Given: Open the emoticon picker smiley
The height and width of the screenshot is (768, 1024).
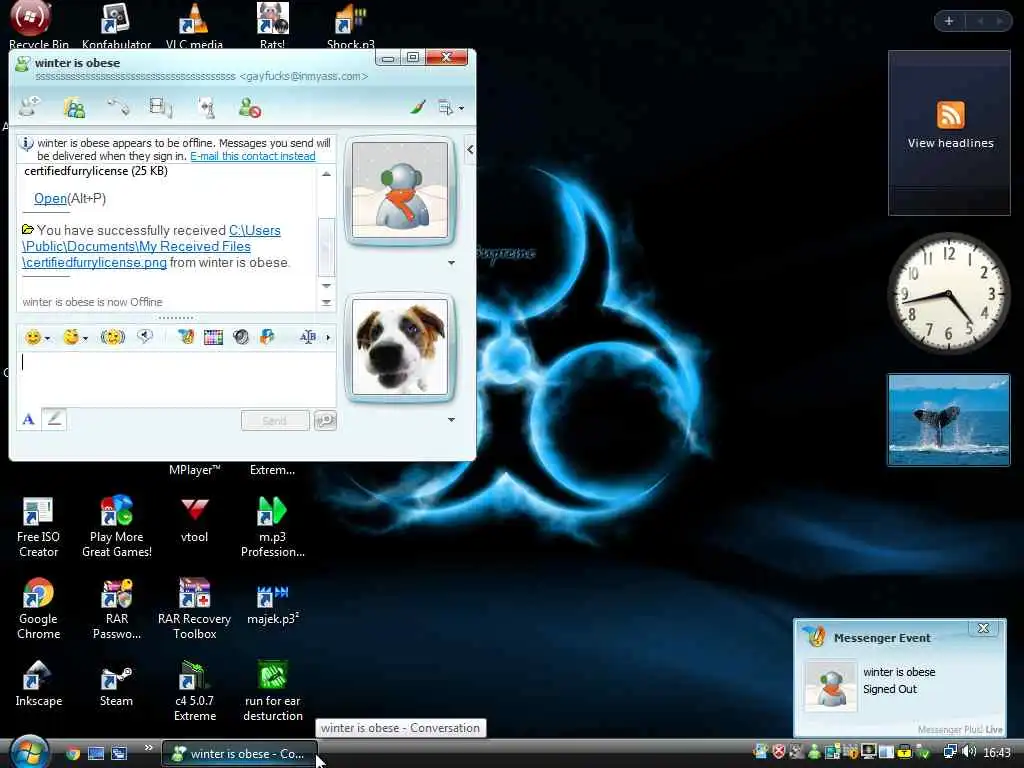Looking at the screenshot, I should coord(32,337).
